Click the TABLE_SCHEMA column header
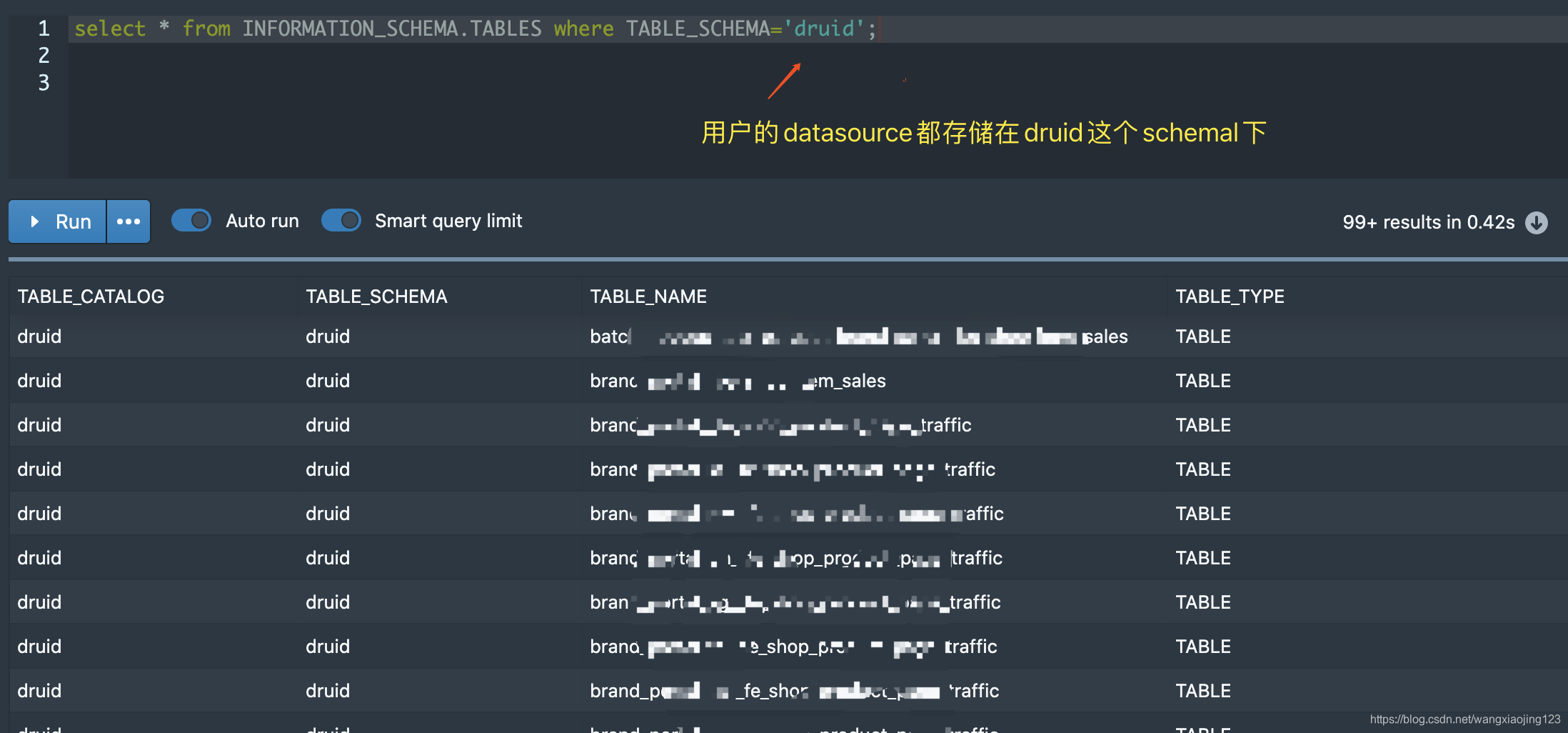 coord(377,296)
